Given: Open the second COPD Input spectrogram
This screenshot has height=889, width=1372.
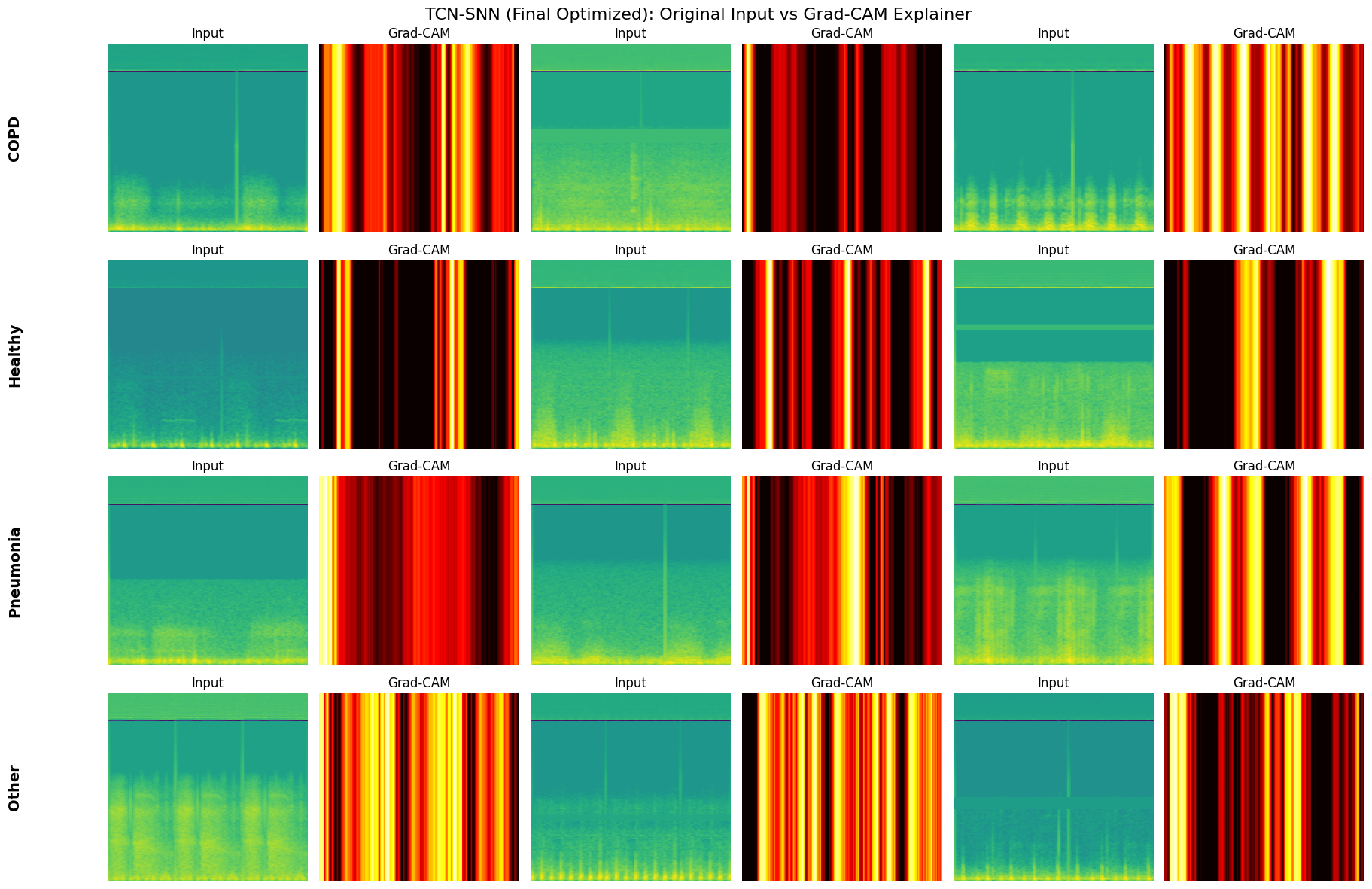Looking at the screenshot, I should tap(630, 136).
